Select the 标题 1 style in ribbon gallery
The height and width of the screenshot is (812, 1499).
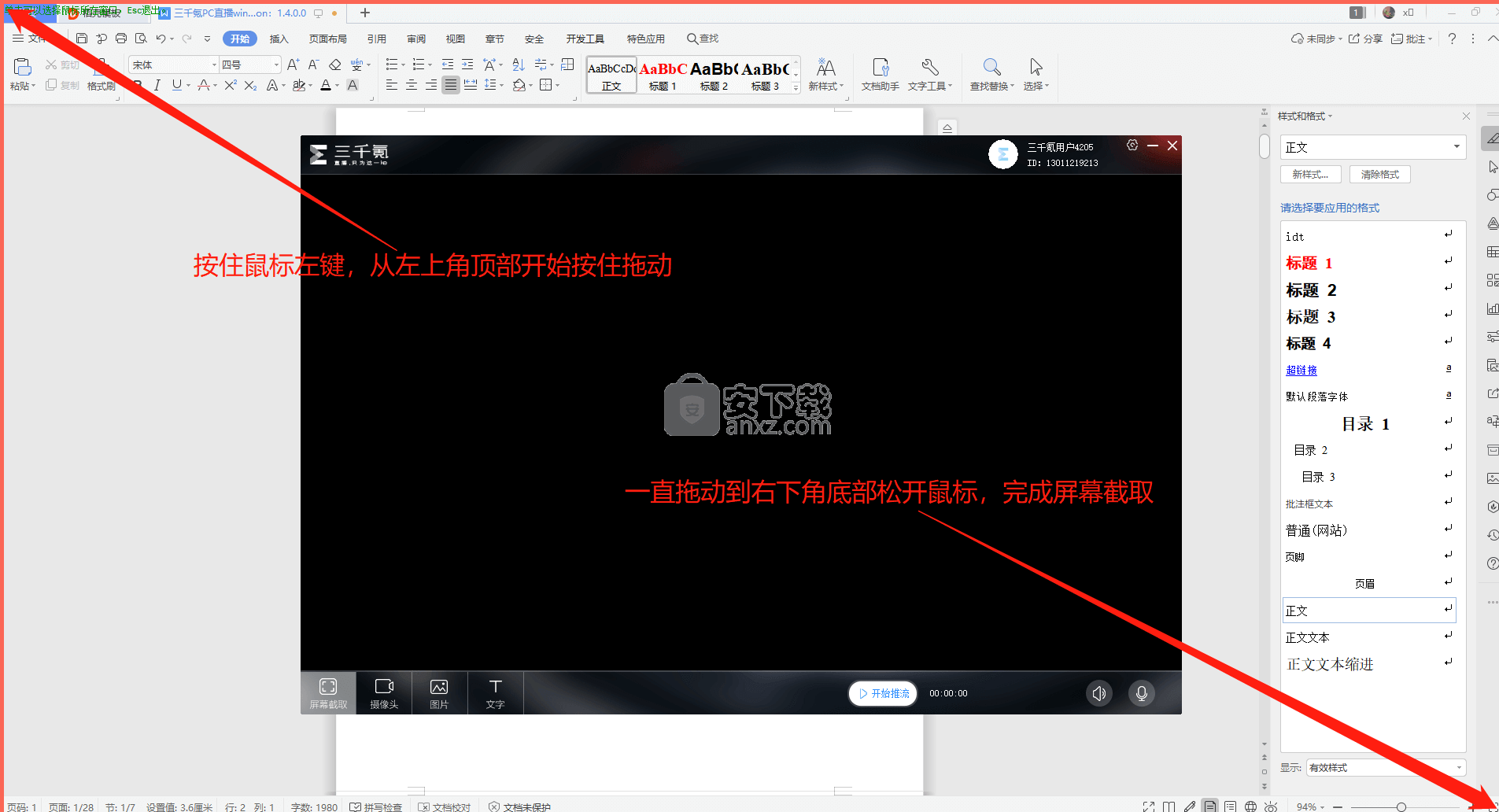click(x=663, y=75)
